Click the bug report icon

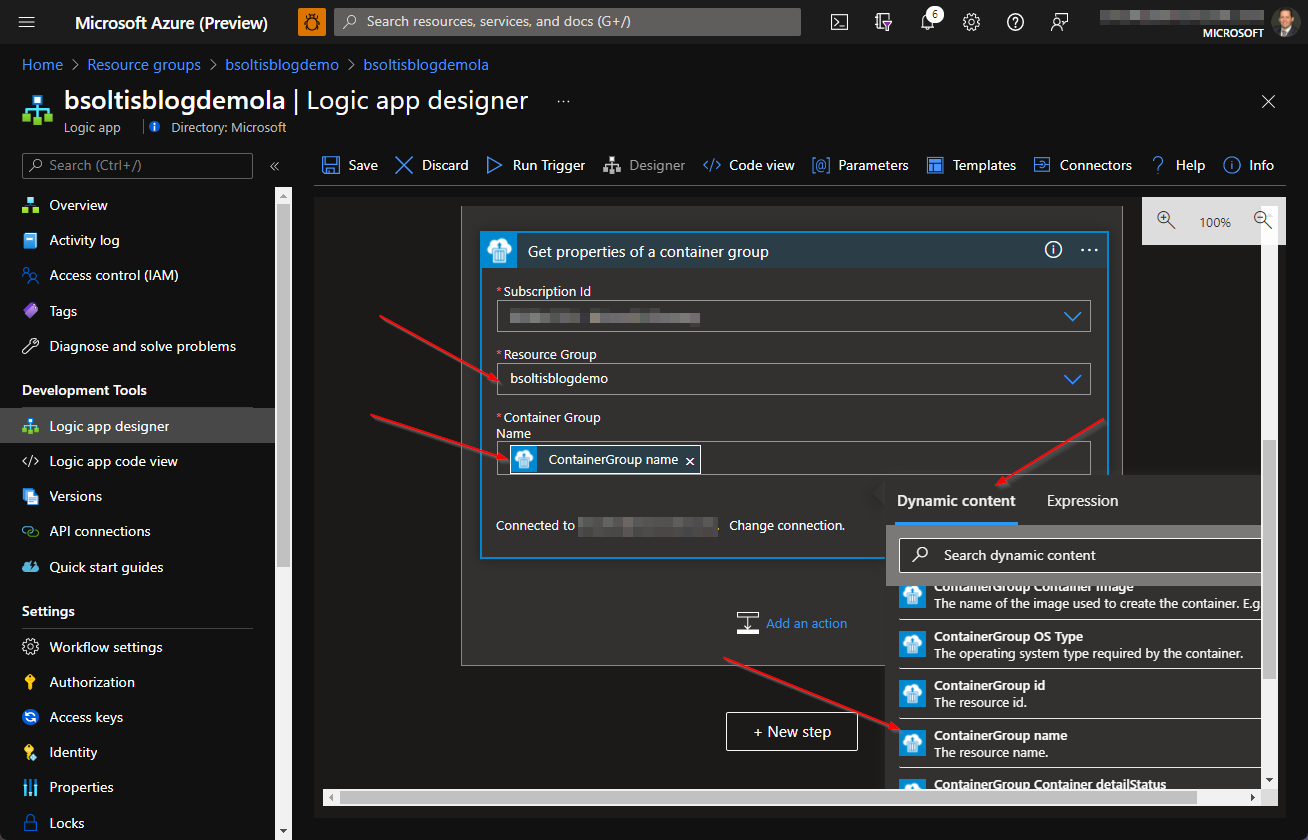312,22
